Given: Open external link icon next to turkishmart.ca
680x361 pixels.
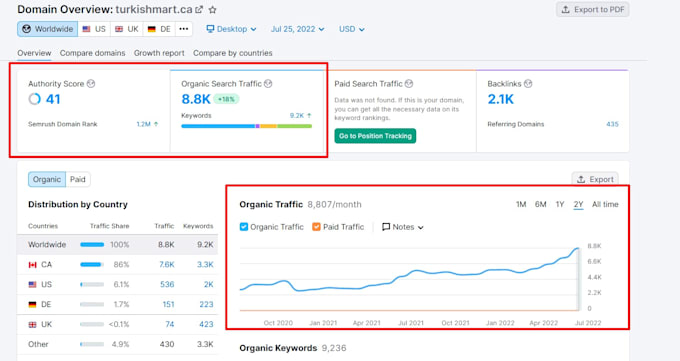Looking at the screenshot, I should 199,10.
